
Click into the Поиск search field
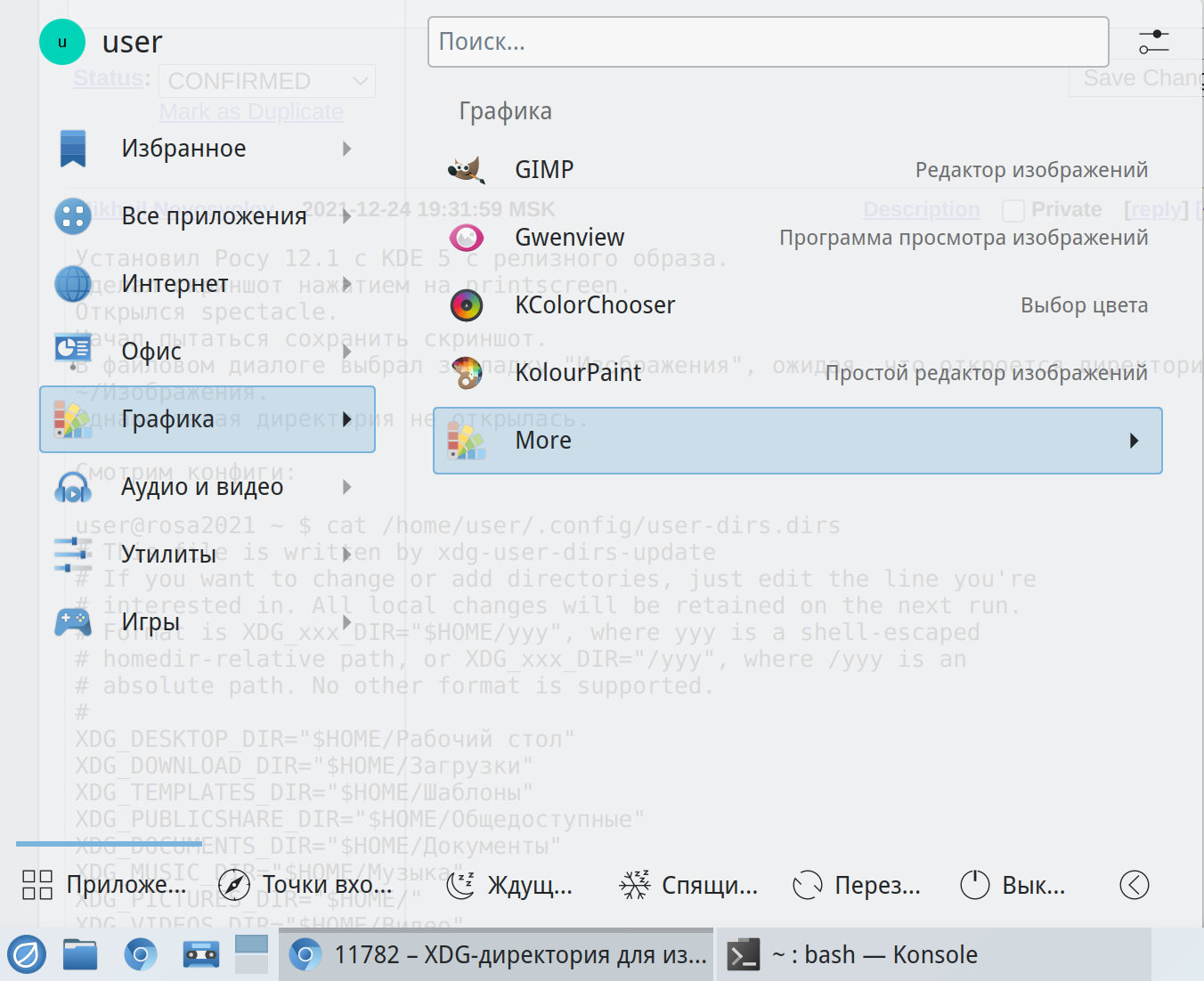click(767, 42)
